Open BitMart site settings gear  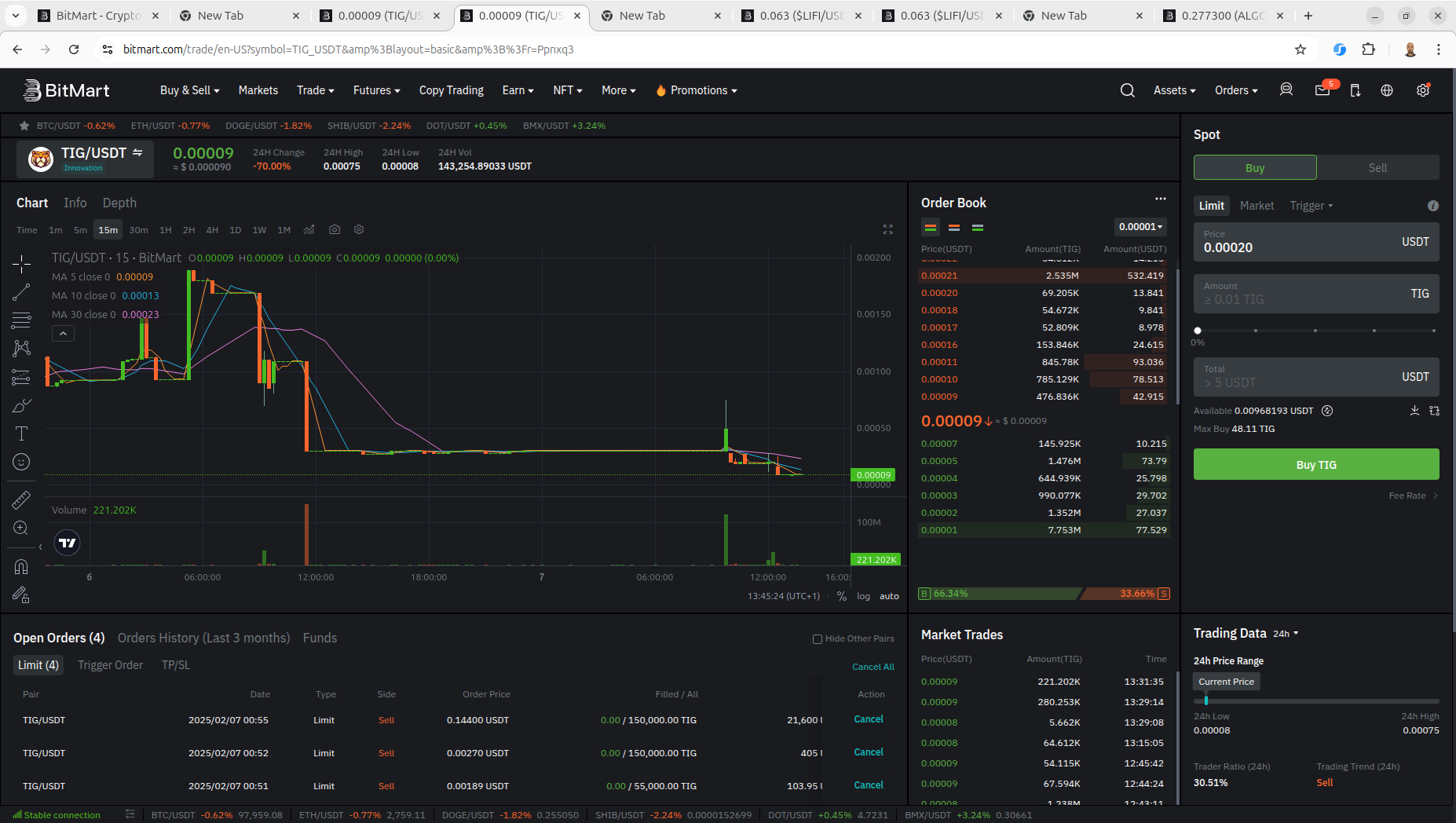pyautogui.click(x=1423, y=90)
